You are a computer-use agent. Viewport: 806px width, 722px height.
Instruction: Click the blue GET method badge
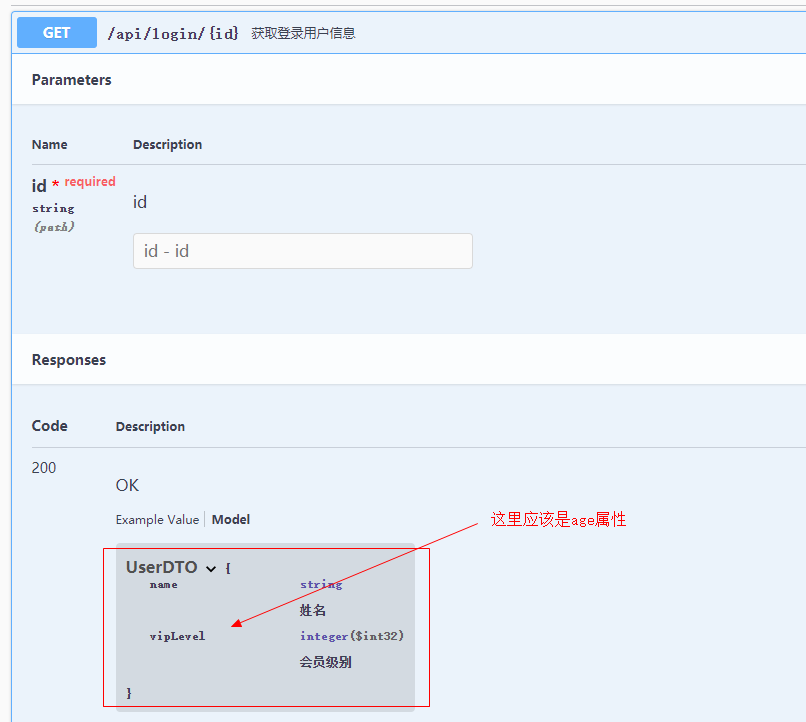tap(57, 33)
